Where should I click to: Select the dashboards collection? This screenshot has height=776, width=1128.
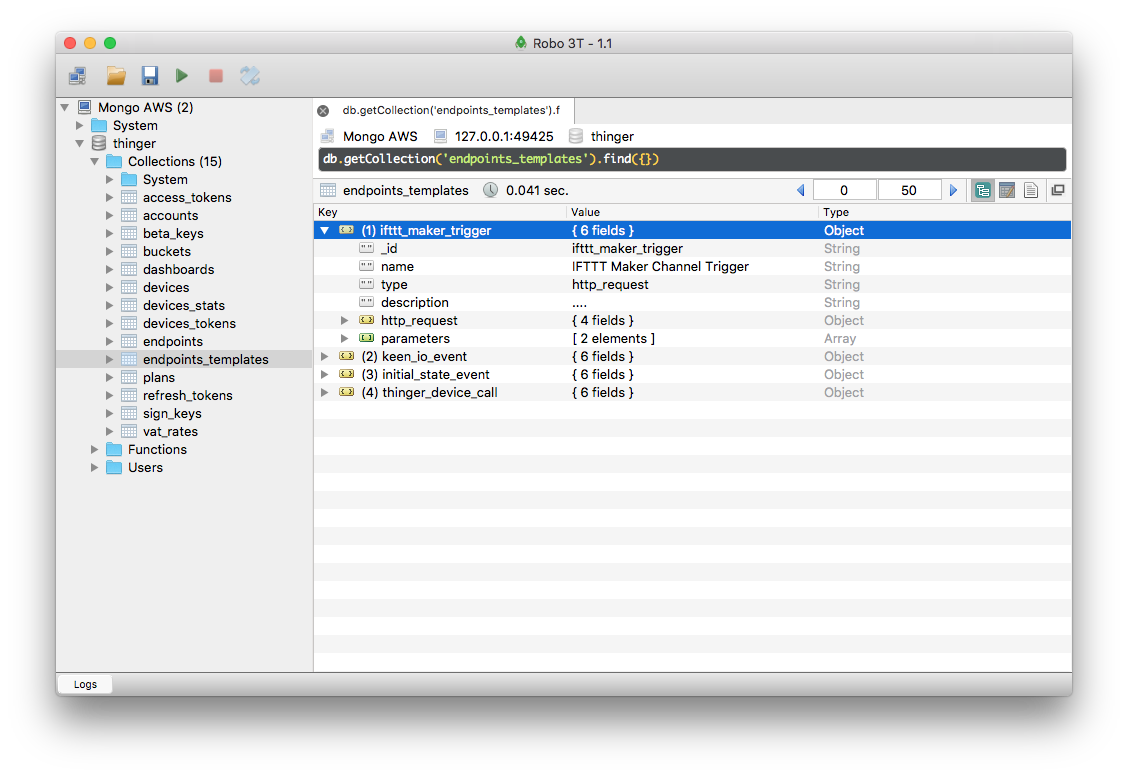pyautogui.click(x=178, y=270)
